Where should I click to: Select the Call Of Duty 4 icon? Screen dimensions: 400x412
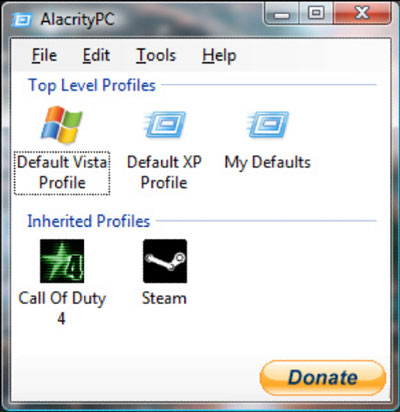coord(62,261)
